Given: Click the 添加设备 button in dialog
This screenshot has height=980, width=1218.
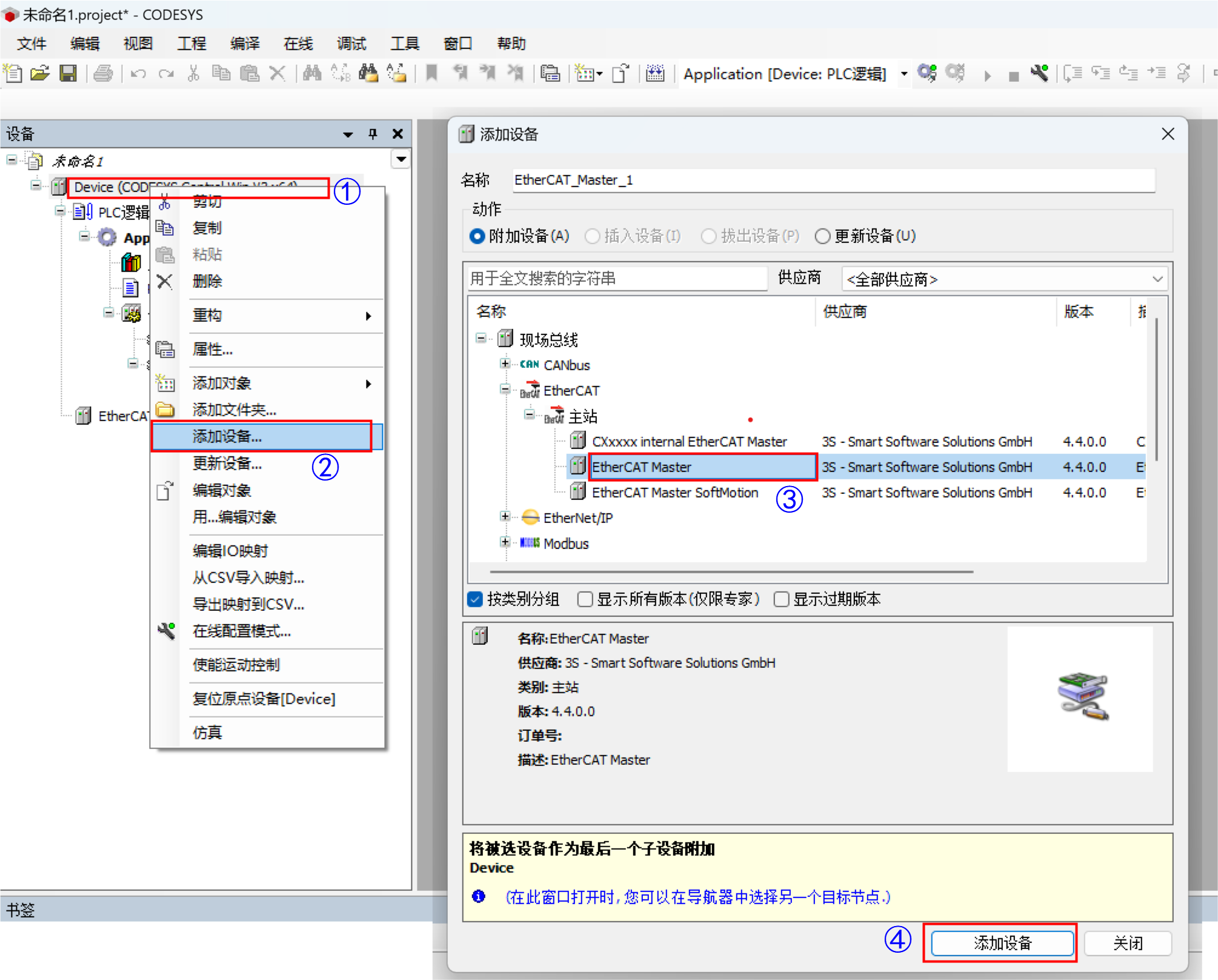Looking at the screenshot, I should tap(1002, 943).
